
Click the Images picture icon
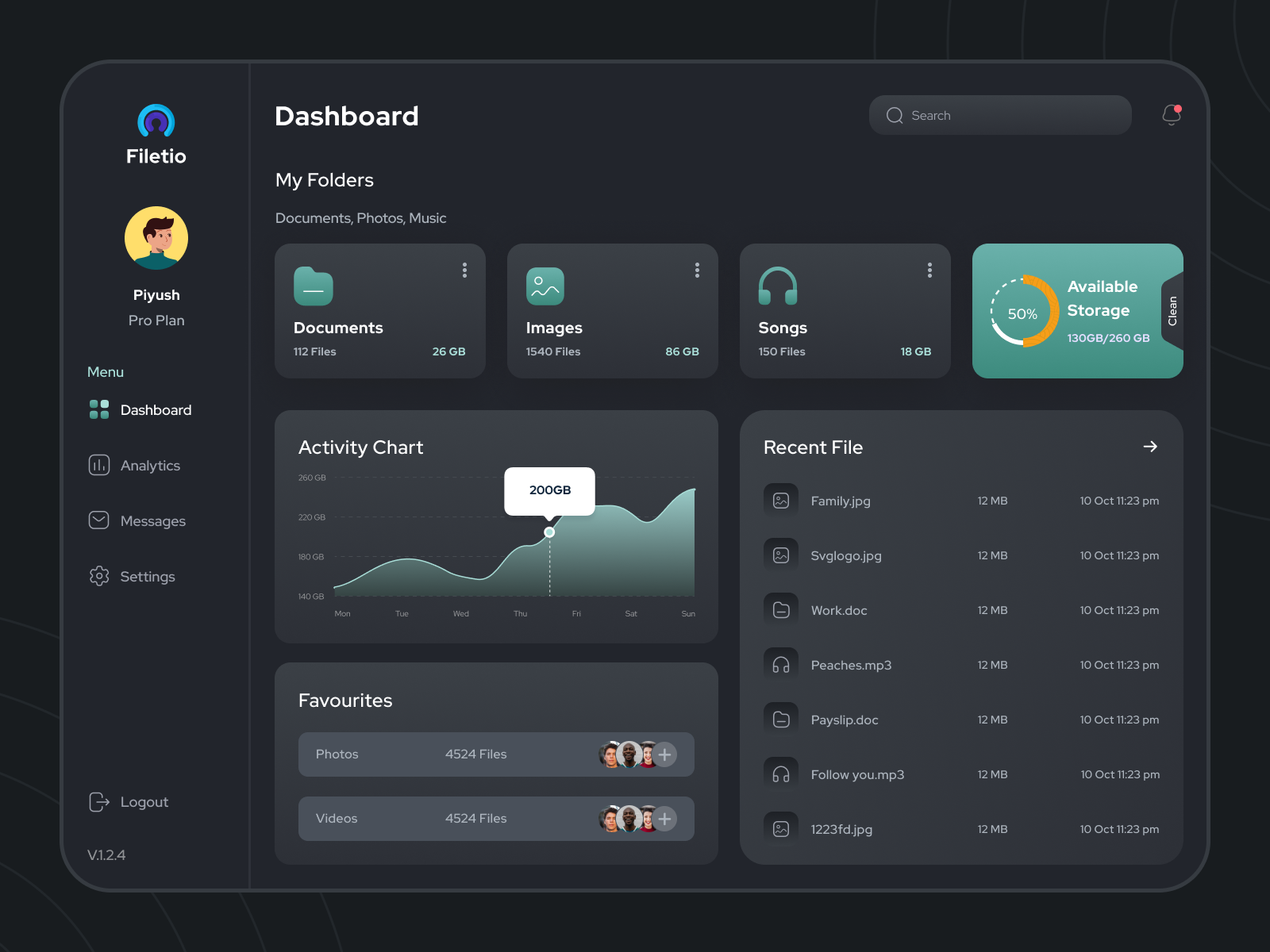[x=545, y=286]
